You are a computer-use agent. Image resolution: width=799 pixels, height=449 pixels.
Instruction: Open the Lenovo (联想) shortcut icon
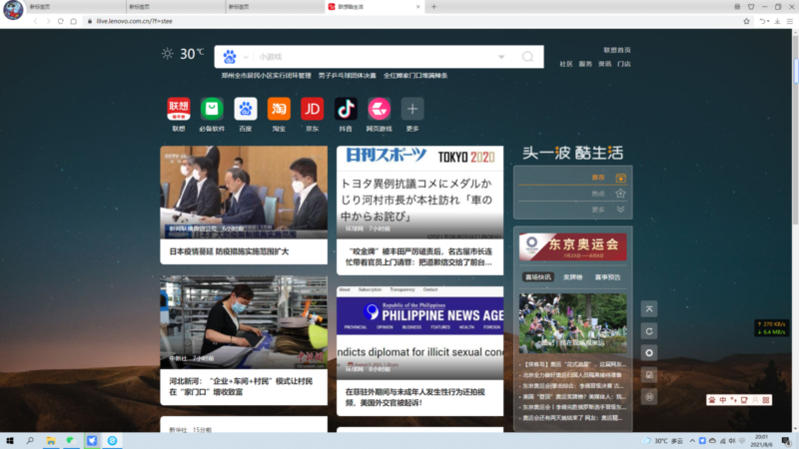pos(178,109)
